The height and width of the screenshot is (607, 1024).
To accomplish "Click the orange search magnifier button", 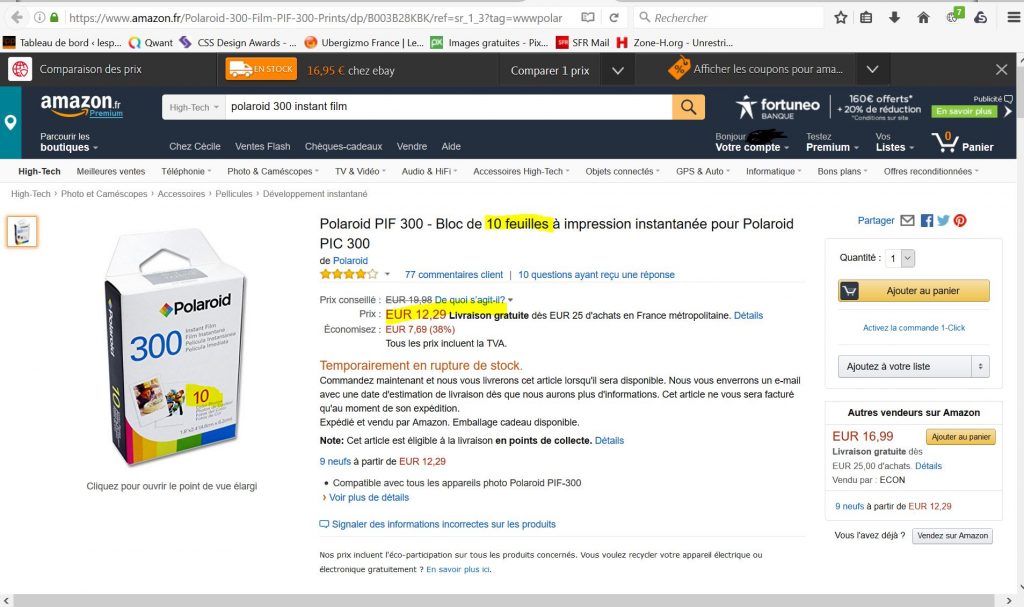I will 688,107.
